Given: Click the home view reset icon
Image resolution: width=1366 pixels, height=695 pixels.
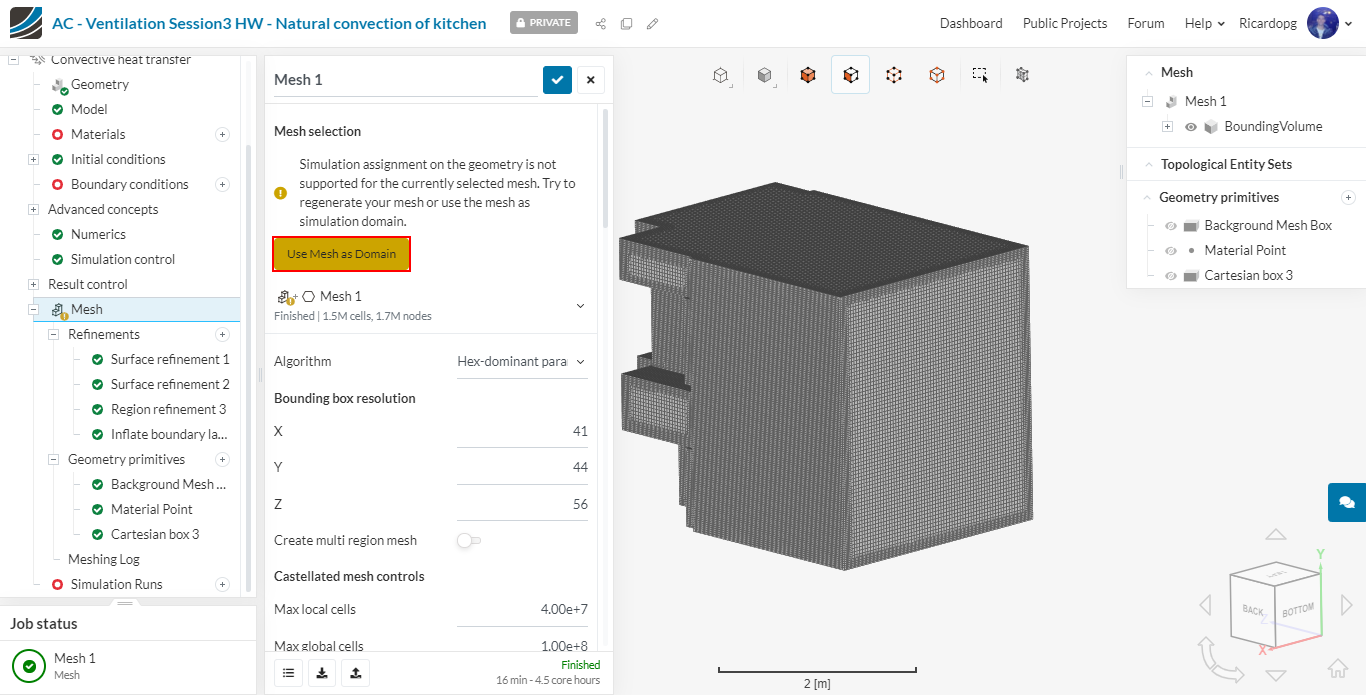Looking at the screenshot, I should [1337, 668].
